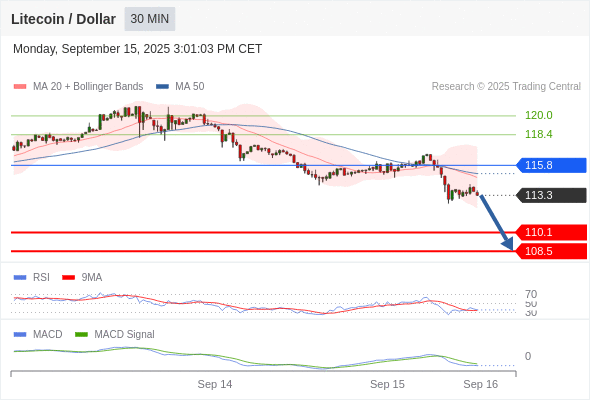This screenshot has height=400, width=590.
Task: Click the blue MACD legend swatch
Action: click(20, 335)
